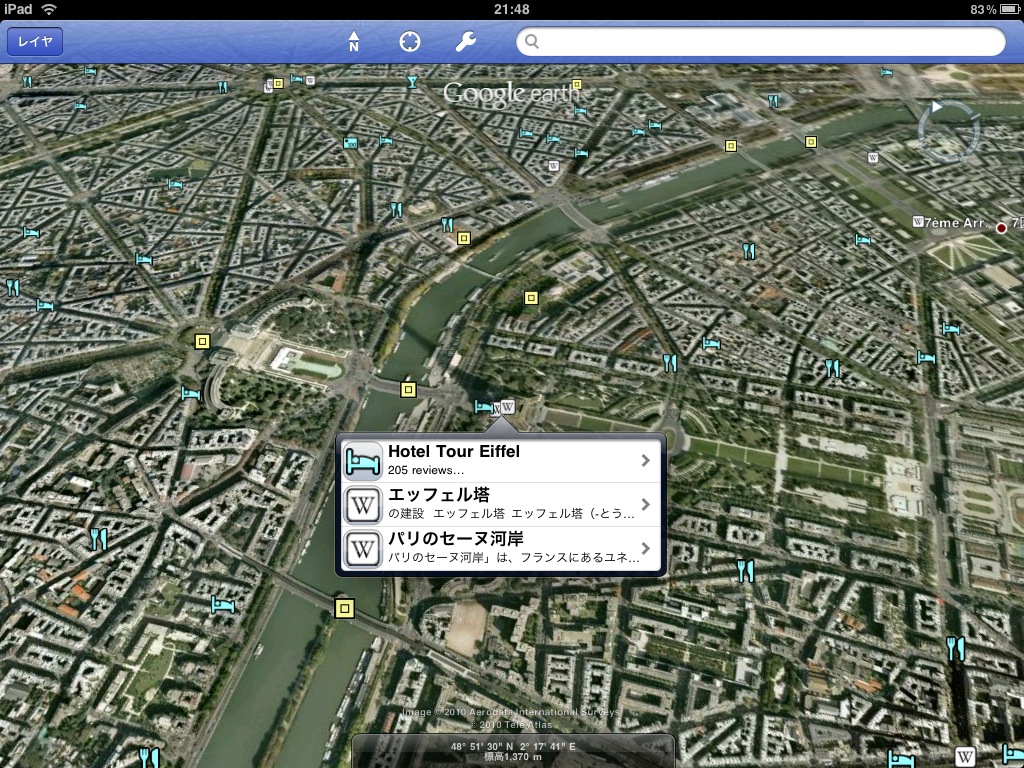Select the cocktail glass bar marker
The height and width of the screenshot is (768, 1024).
411,81
